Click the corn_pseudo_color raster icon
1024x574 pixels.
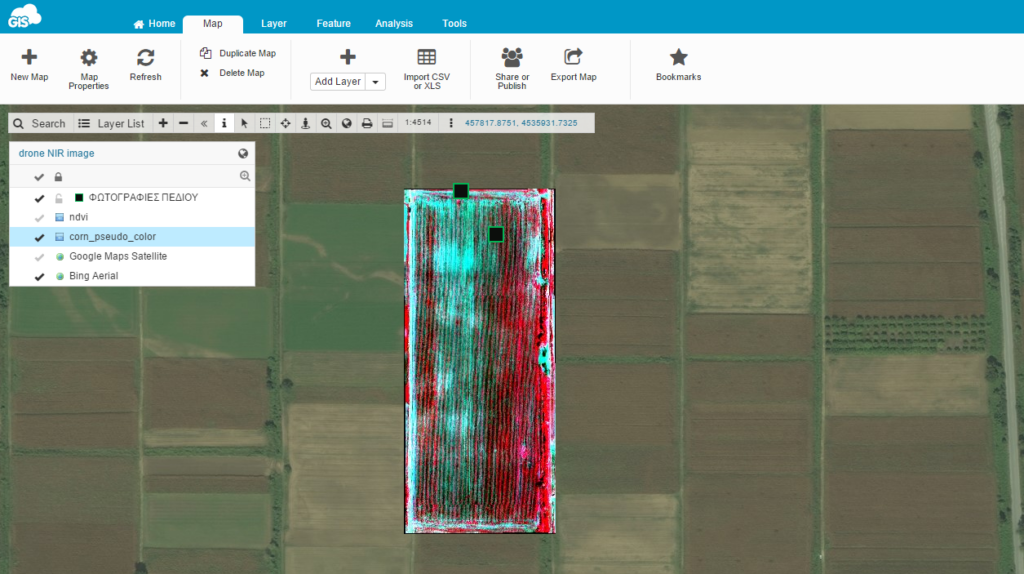pyautogui.click(x=59, y=237)
